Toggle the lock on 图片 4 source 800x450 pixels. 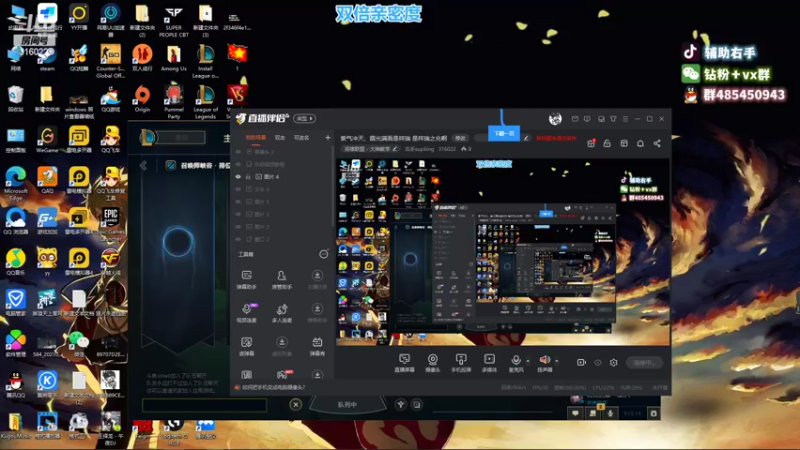tap(248, 177)
